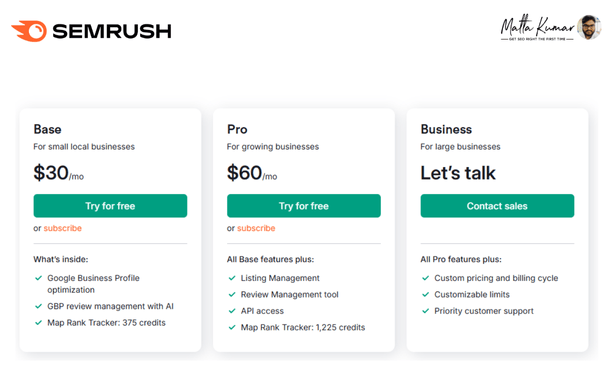Open the subscribe link under Pro plan
The width and height of the screenshot is (612, 381).
[x=256, y=228]
